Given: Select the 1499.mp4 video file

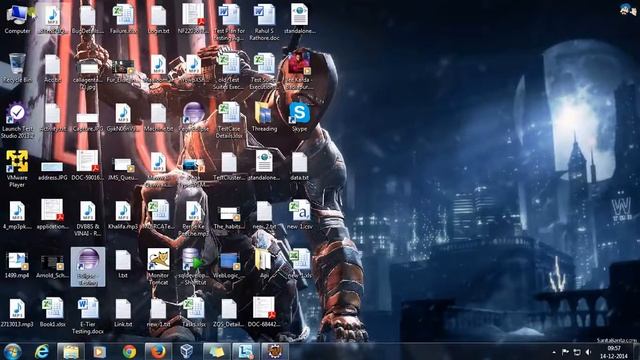Looking at the screenshot, I should 17,264.
